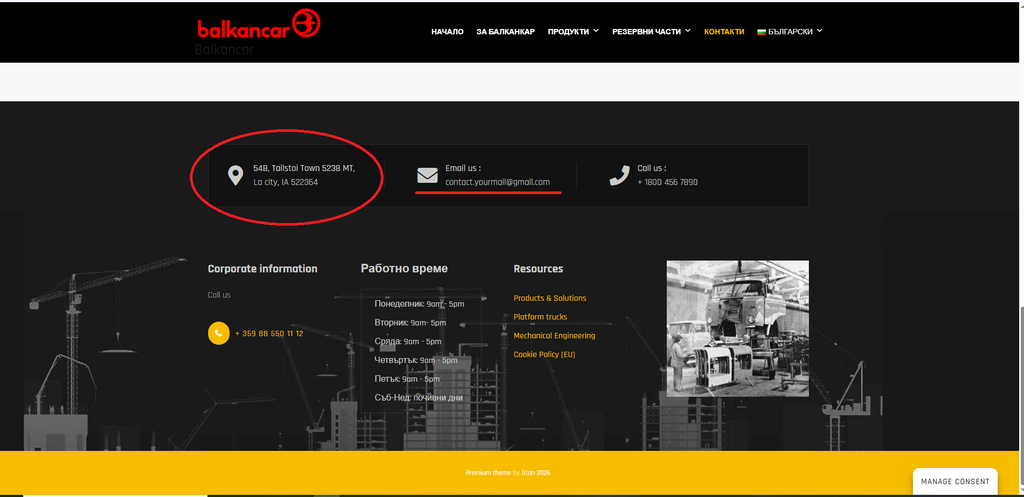
Task: Click the contact.yourmail@gmail.com email address
Action: pos(498,182)
